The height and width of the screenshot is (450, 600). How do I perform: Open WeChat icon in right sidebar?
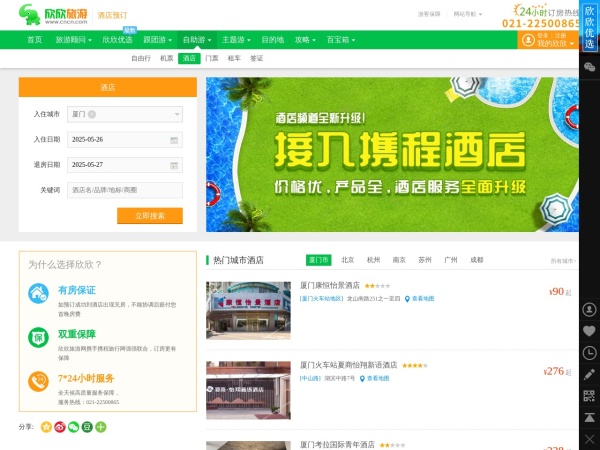point(589,67)
